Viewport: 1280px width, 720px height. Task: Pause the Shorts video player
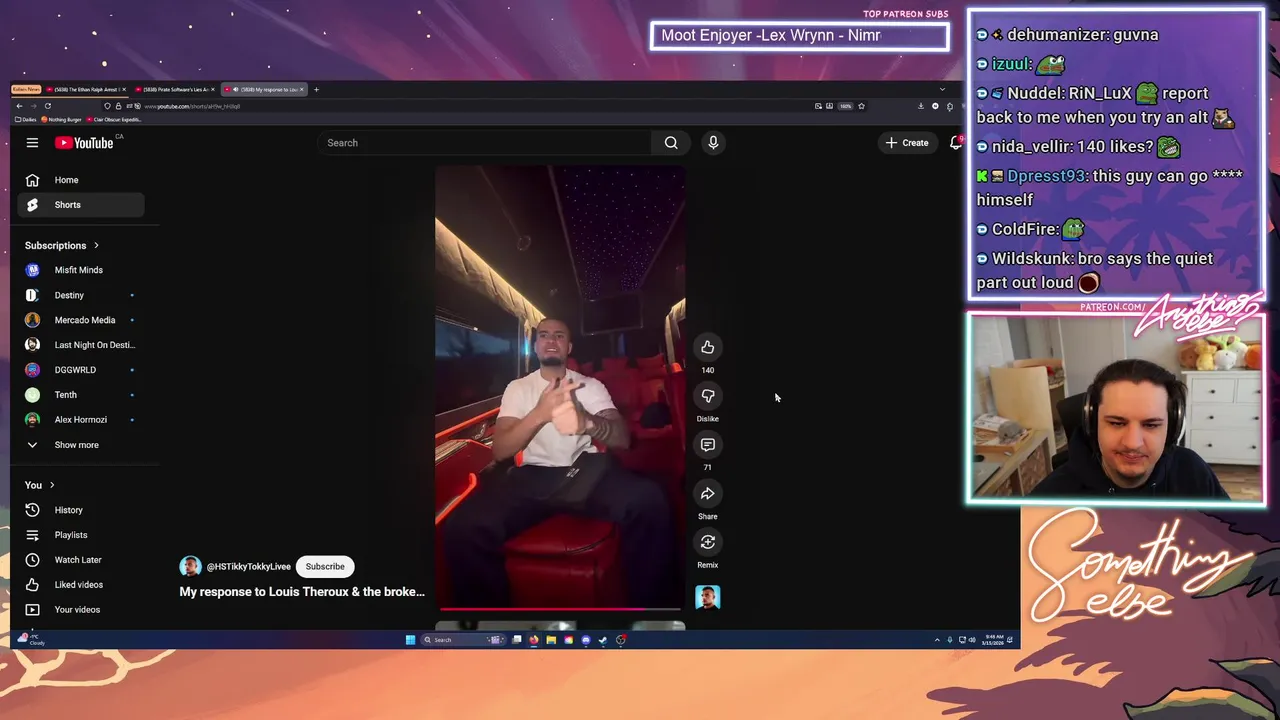560,387
